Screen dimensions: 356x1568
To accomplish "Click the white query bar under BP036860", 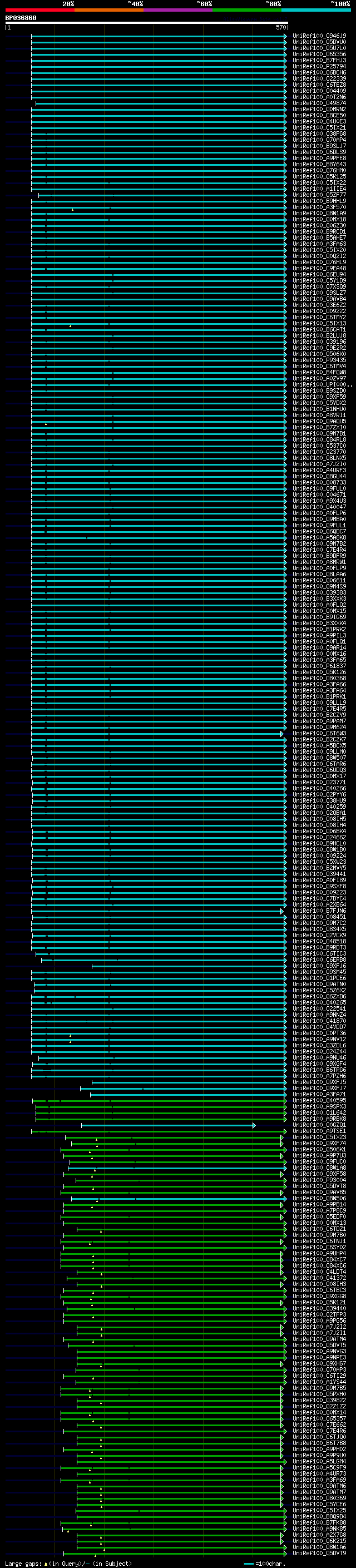I will click(x=147, y=23).
